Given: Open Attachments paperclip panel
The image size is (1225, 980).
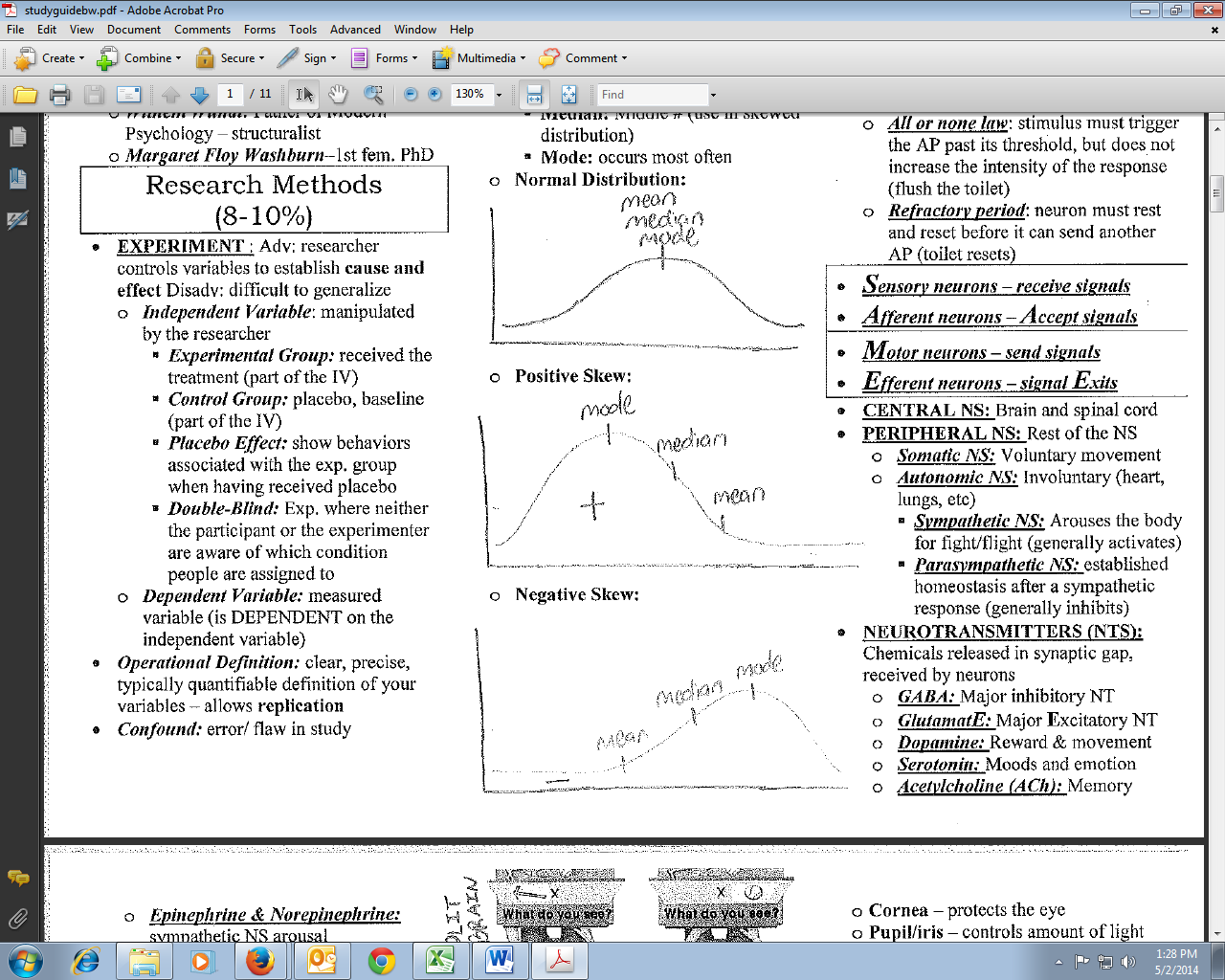Looking at the screenshot, I should click(x=17, y=919).
